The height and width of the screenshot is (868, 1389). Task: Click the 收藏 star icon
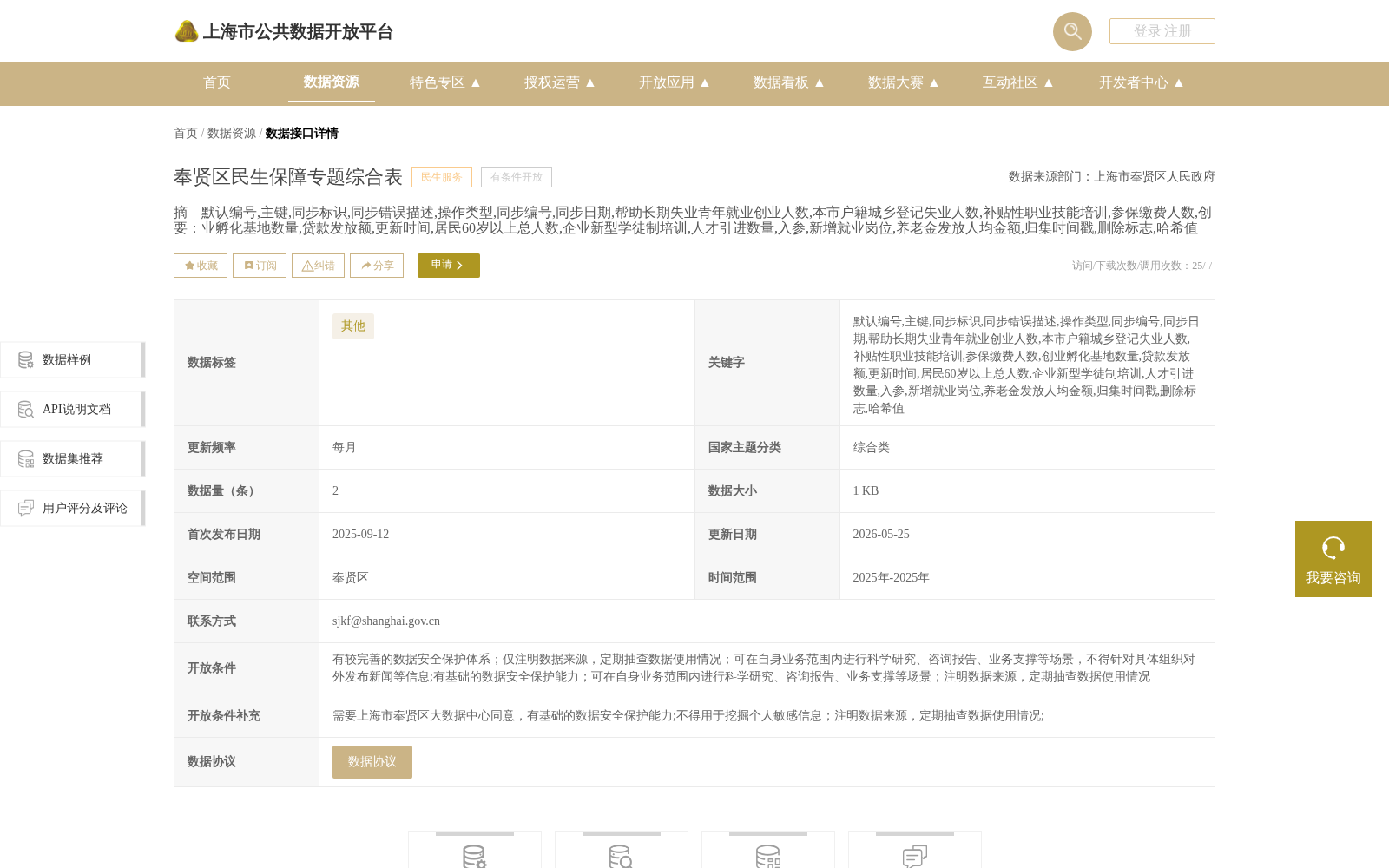(189, 266)
